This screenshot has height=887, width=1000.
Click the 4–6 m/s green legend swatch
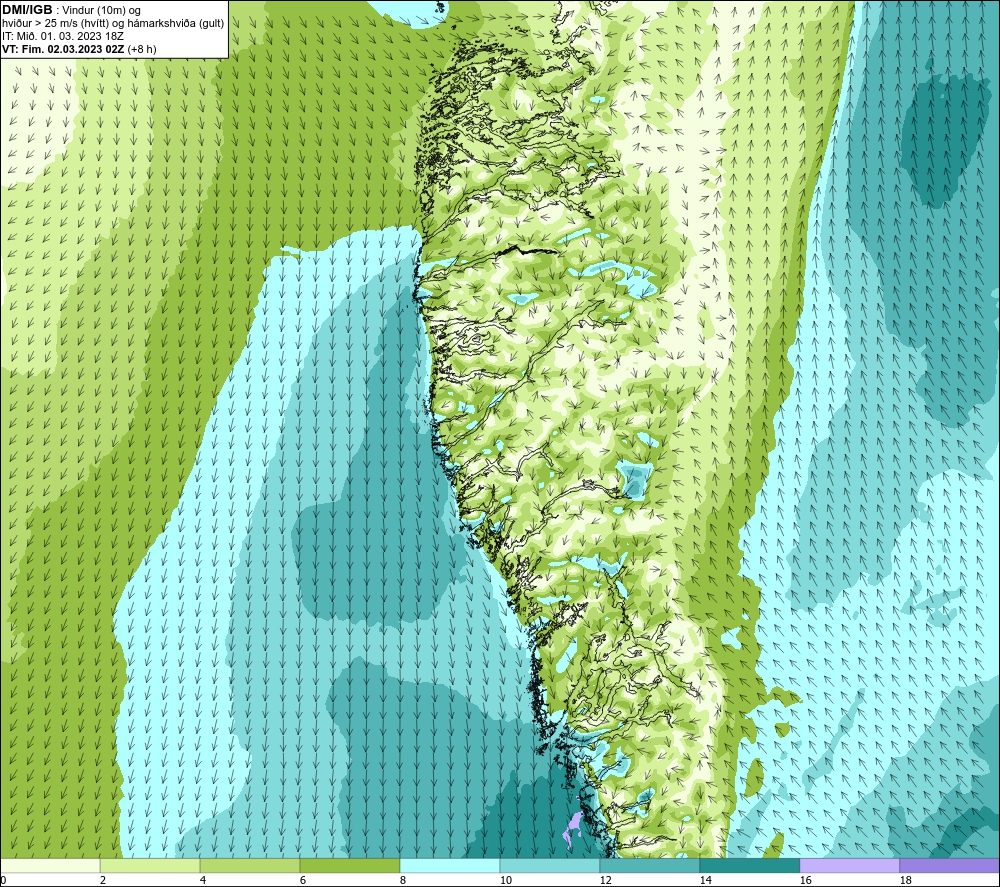click(x=250, y=866)
